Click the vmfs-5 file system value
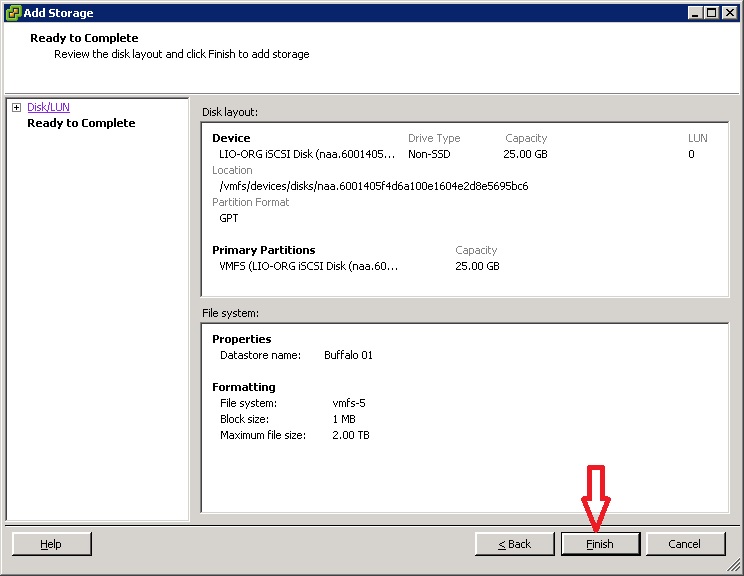744x576 pixels. coord(349,403)
